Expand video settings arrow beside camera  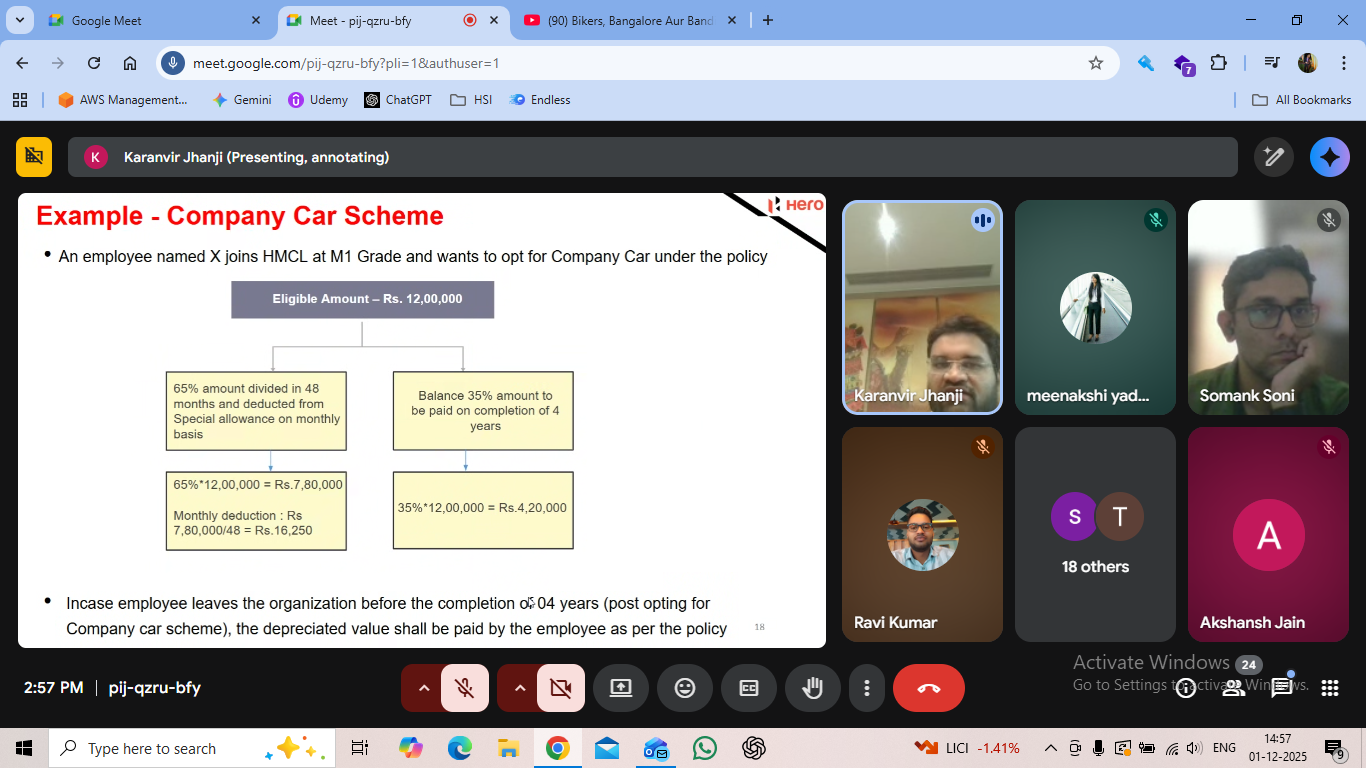point(519,688)
